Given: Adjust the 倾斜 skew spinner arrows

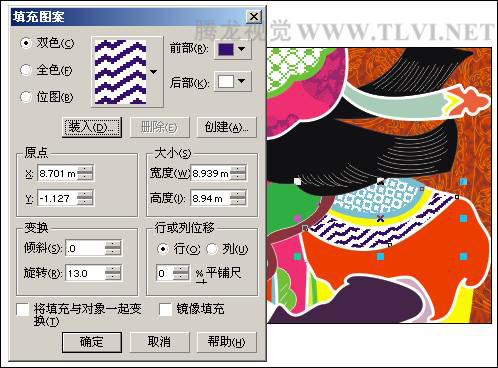Looking at the screenshot, I should [x=113, y=248].
